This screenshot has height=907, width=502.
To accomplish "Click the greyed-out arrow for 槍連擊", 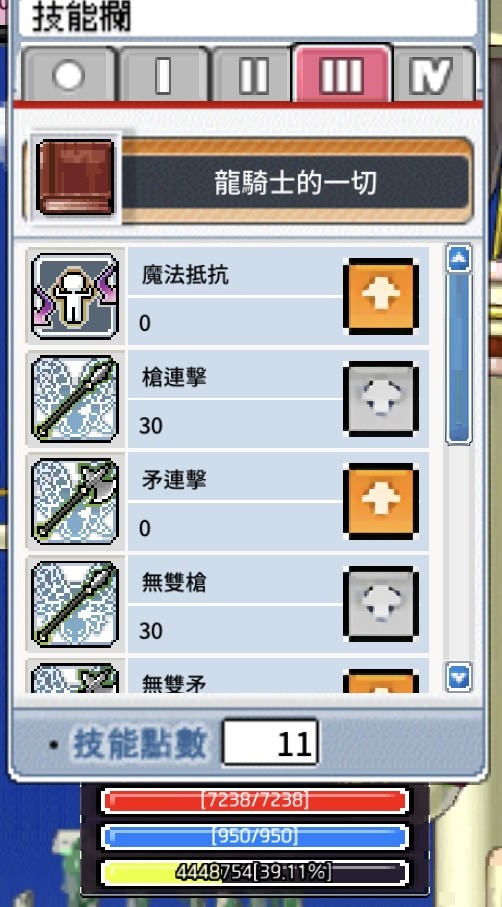I will [x=381, y=399].
